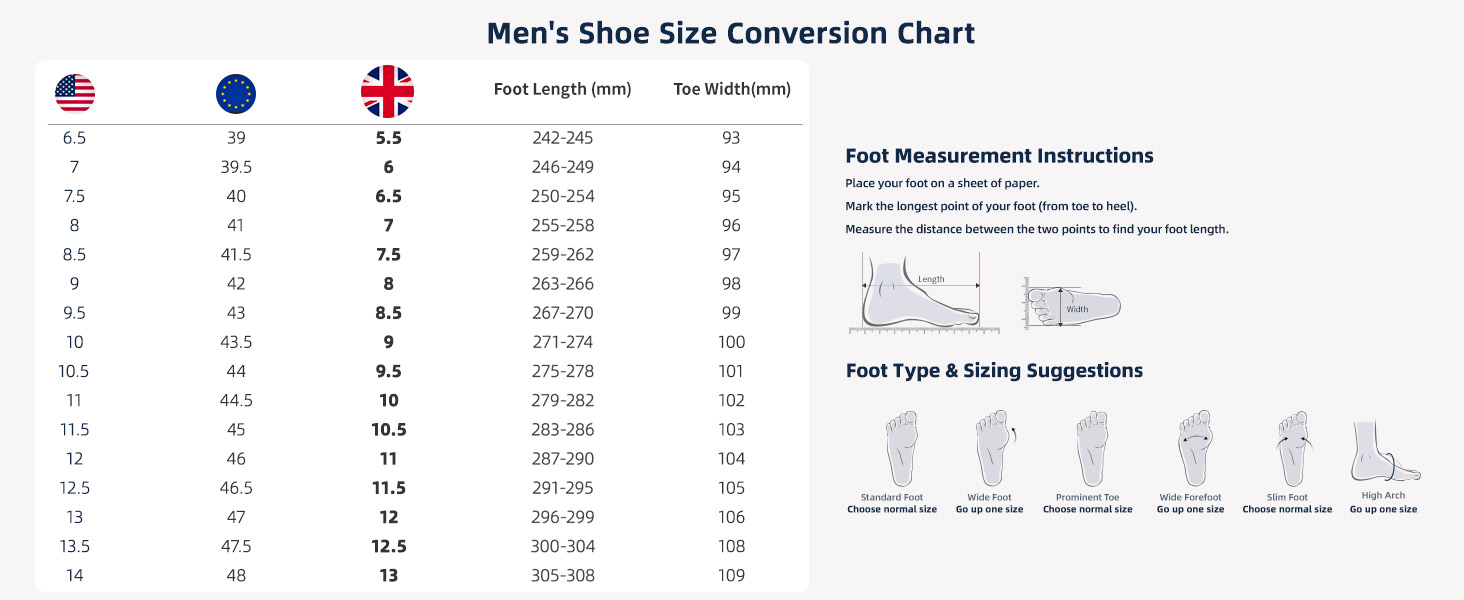Click the United Kingdom flag icon

pos(387,92)
